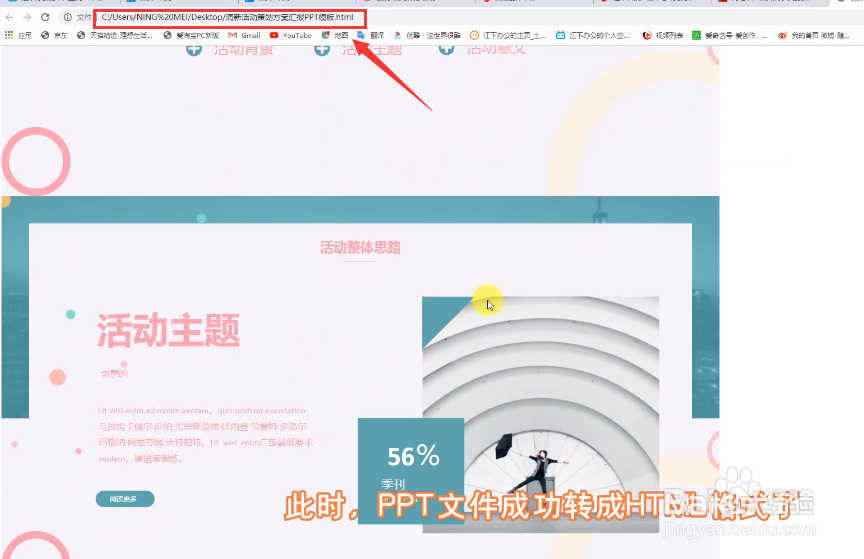Open the 我的首页 微博 bookmark
864x559 pixels.
814,35
